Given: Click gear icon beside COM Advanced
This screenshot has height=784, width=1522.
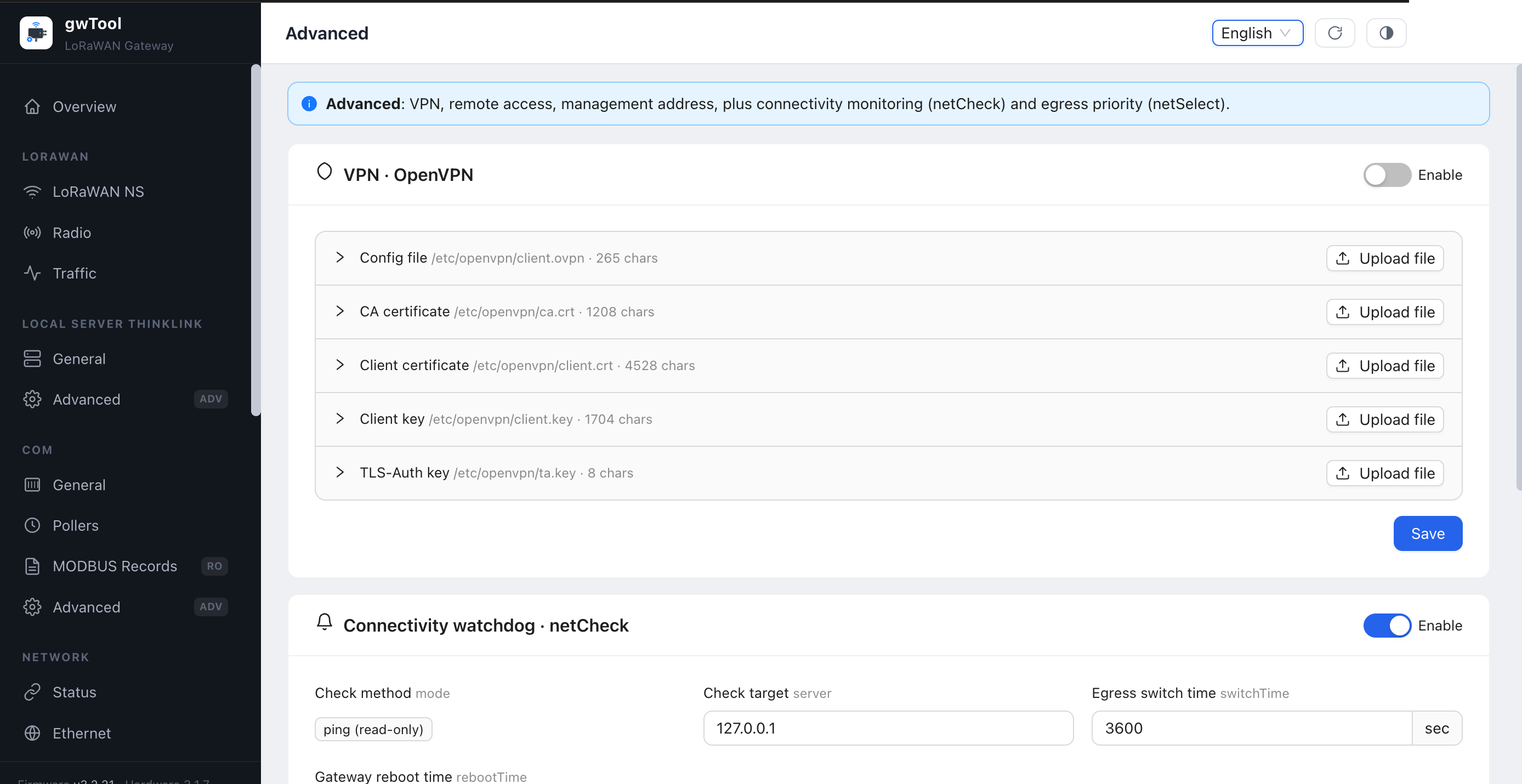Looking at the screenshot, I should point(32,607).
